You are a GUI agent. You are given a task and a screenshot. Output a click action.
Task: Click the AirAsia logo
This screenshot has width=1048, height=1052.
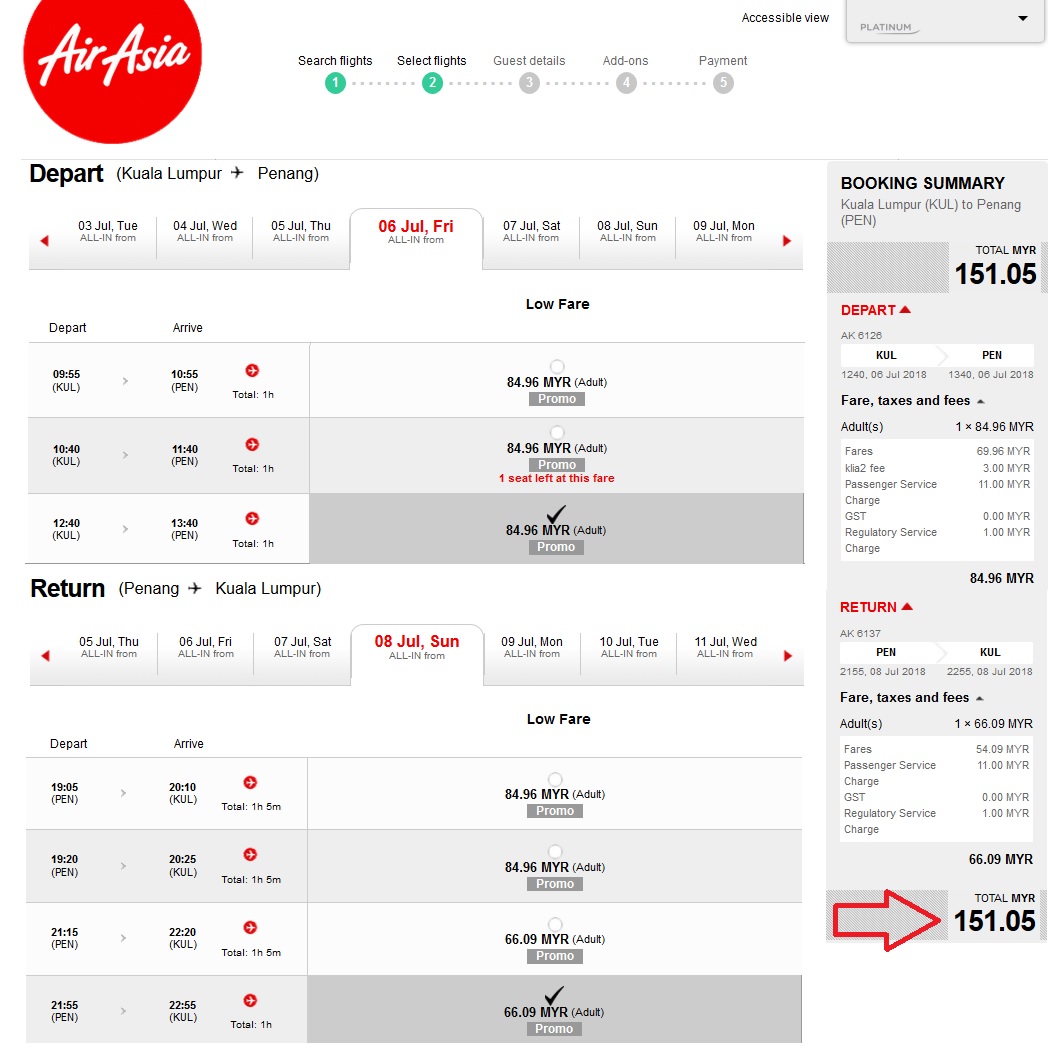(x=112, y=58)
